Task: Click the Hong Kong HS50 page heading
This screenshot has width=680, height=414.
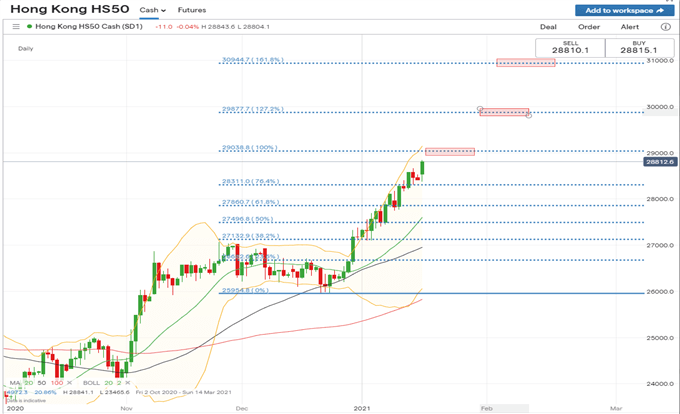Action: (x=69, y=9)
